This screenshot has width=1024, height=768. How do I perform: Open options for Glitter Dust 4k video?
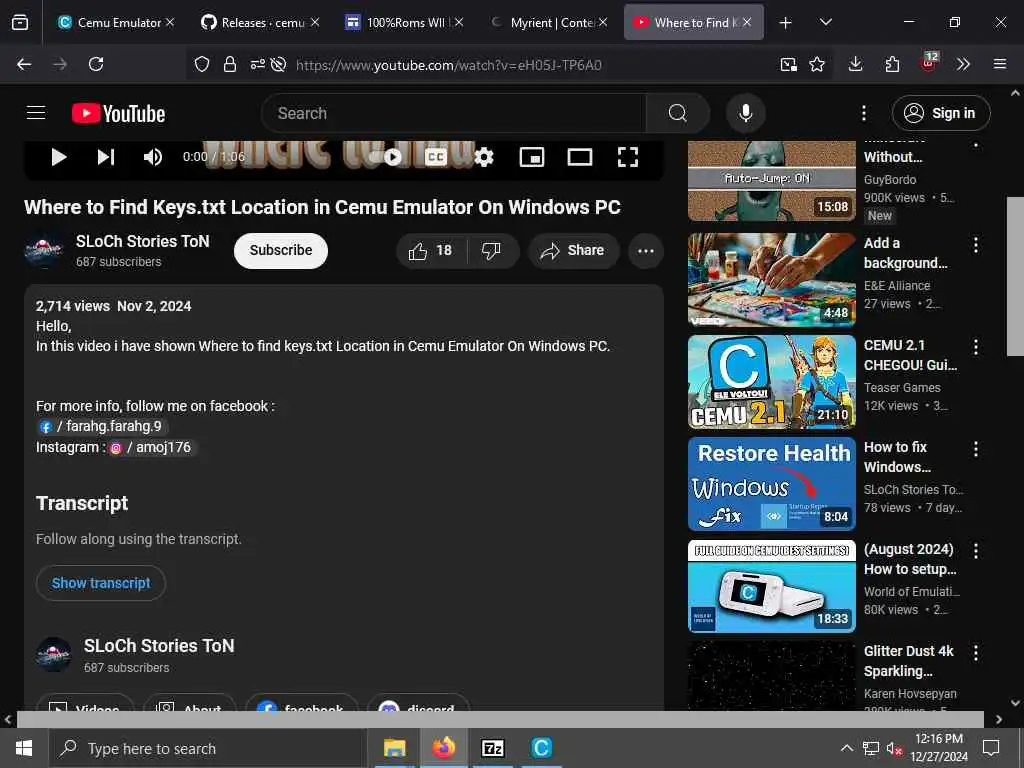coord(976,652)
